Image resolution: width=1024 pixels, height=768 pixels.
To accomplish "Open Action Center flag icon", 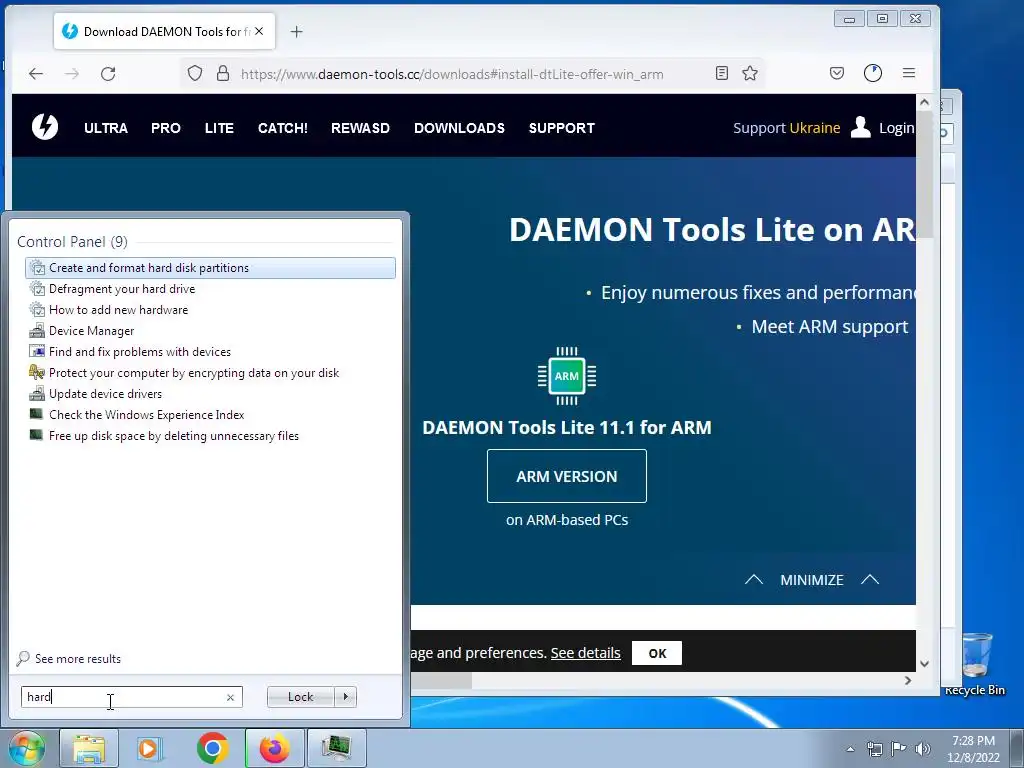I will [898, 749].
